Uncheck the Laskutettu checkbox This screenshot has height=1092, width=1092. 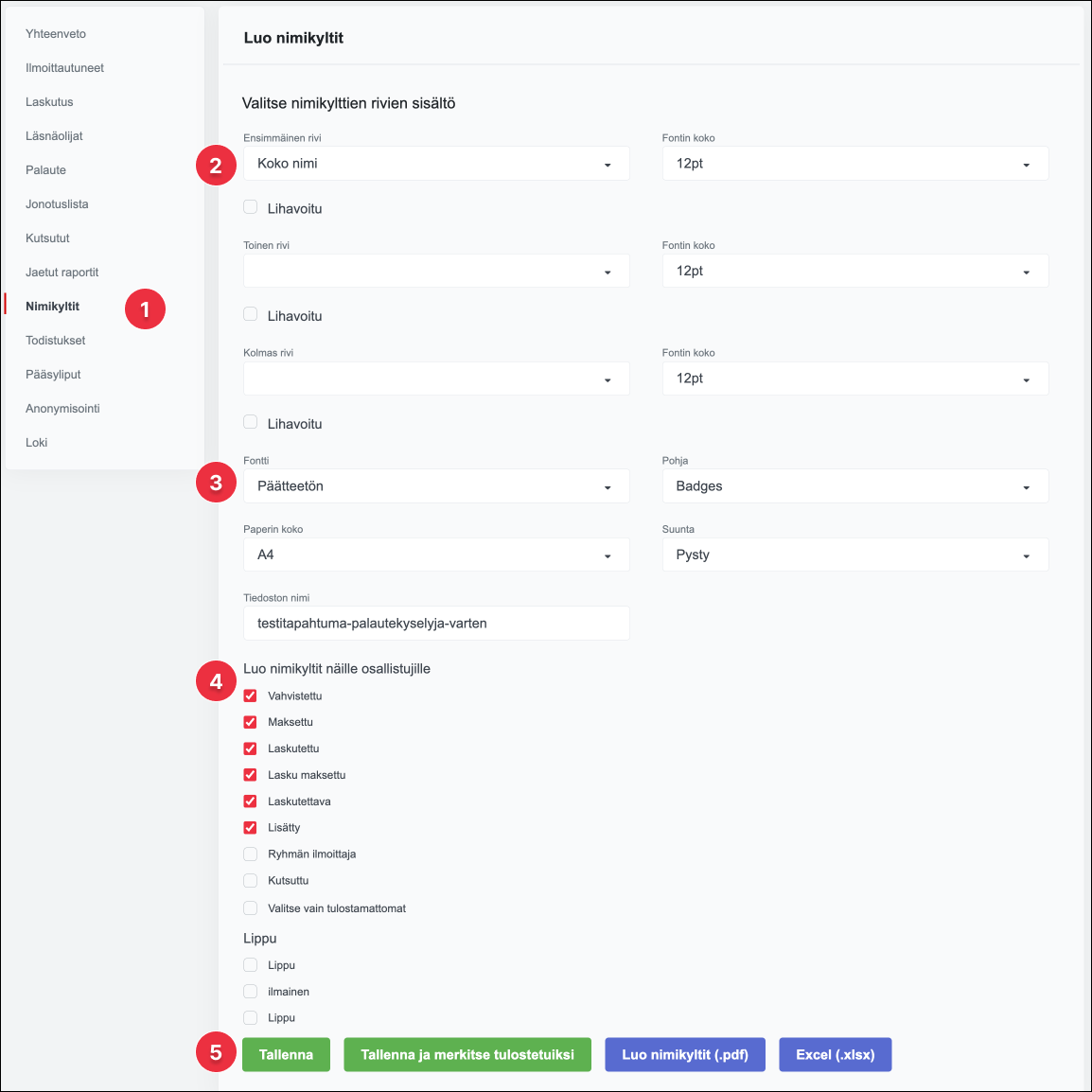point(250,749)
